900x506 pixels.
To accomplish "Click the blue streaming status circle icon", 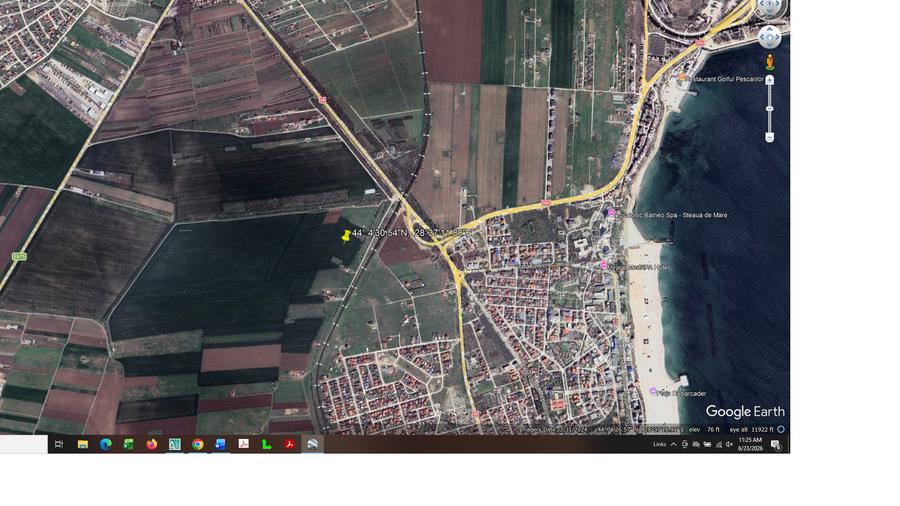I will coord(781,429).
